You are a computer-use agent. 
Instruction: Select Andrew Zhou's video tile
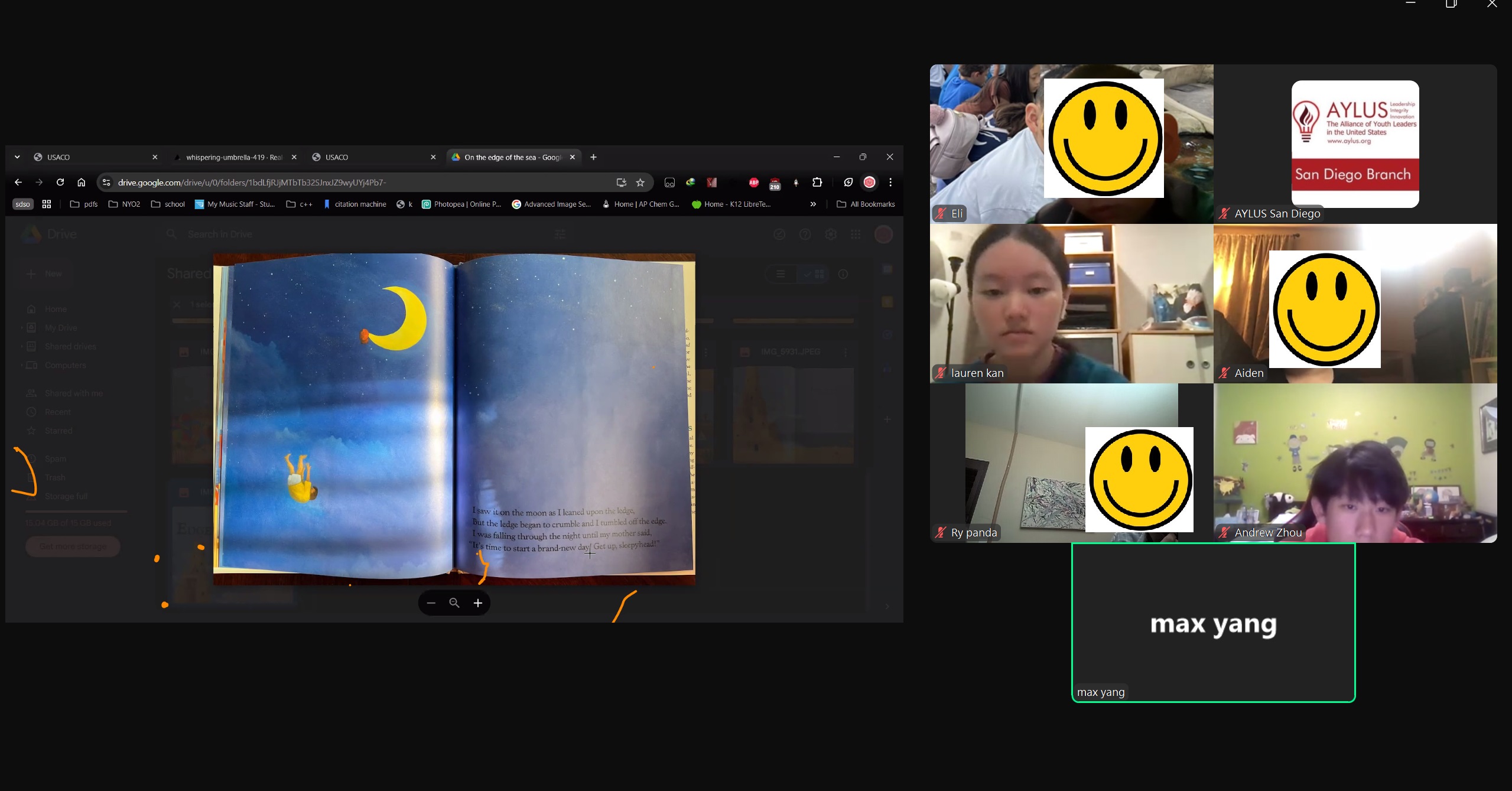coord(1355,463)
